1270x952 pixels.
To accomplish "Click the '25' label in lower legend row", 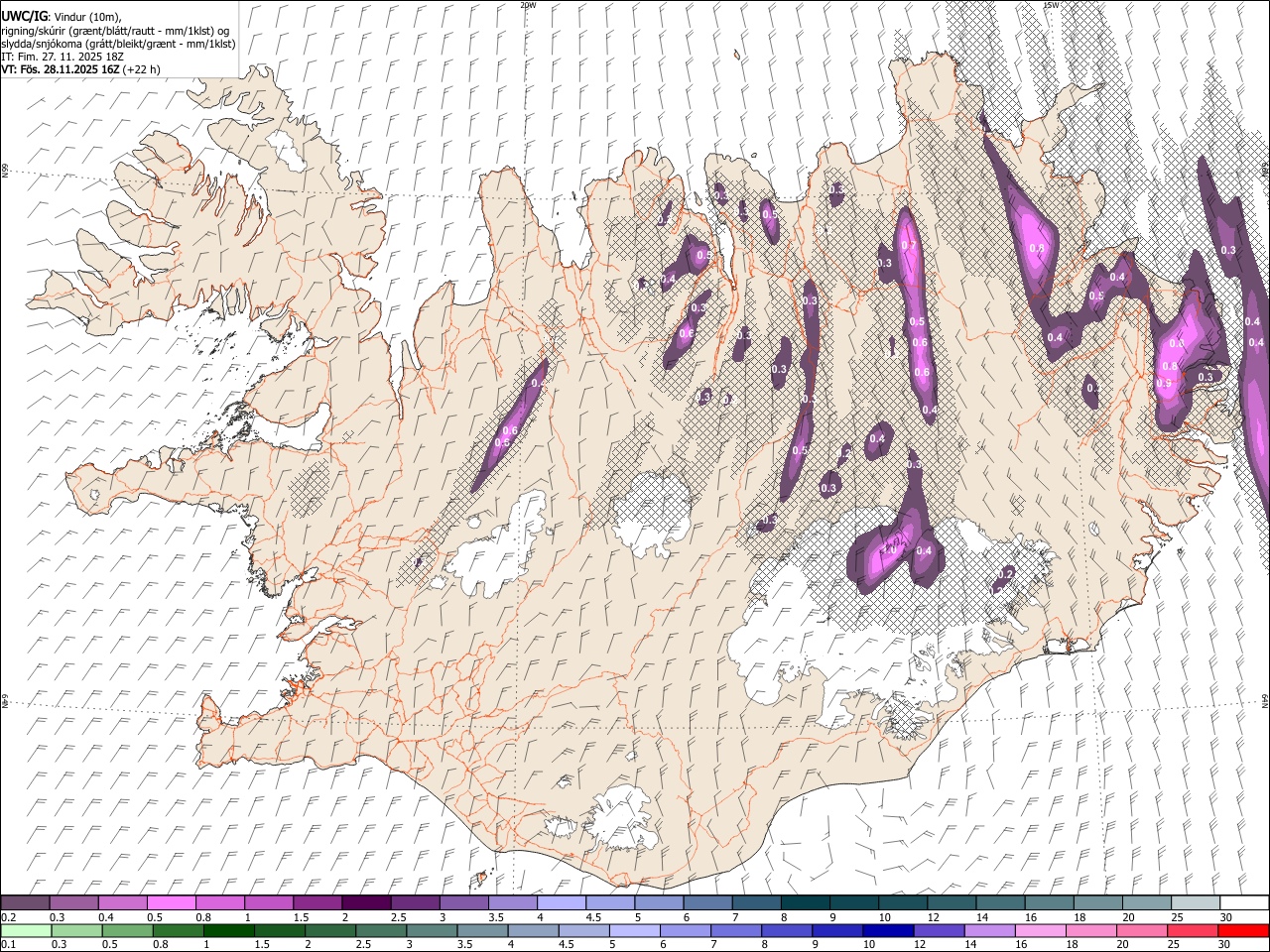I will pyautogui.click(x=1174, y=945).
